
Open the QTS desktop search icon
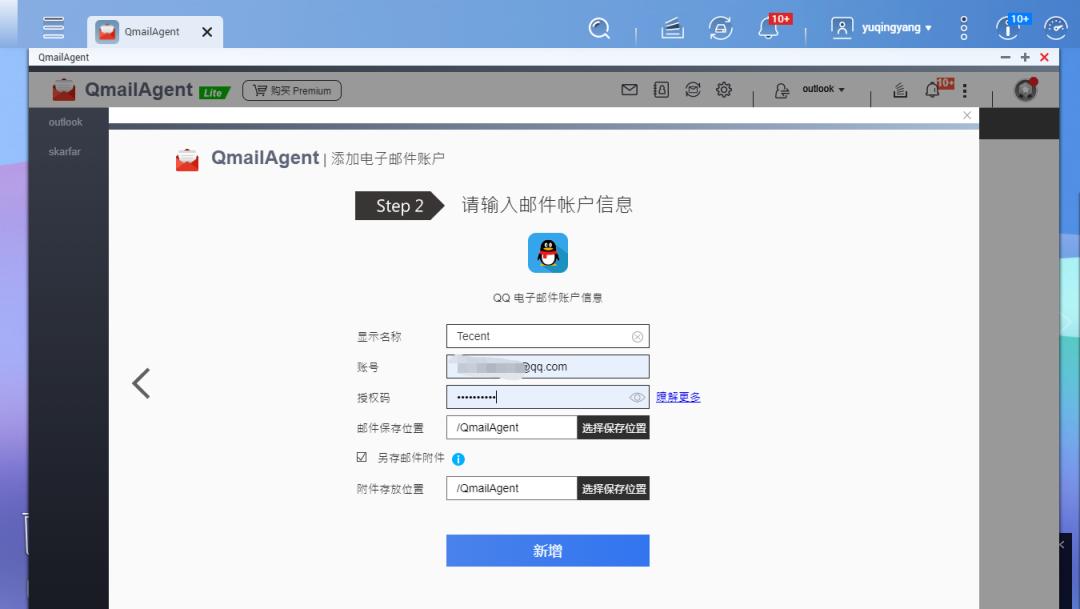[600, 28]
